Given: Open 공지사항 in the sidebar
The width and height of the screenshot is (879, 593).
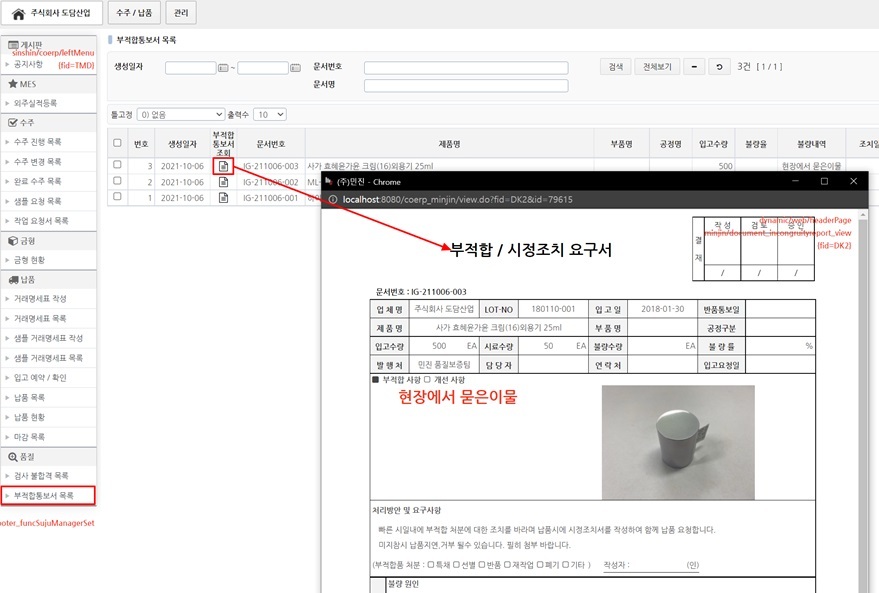Looking at the screenshot, I should pos(28,64).
